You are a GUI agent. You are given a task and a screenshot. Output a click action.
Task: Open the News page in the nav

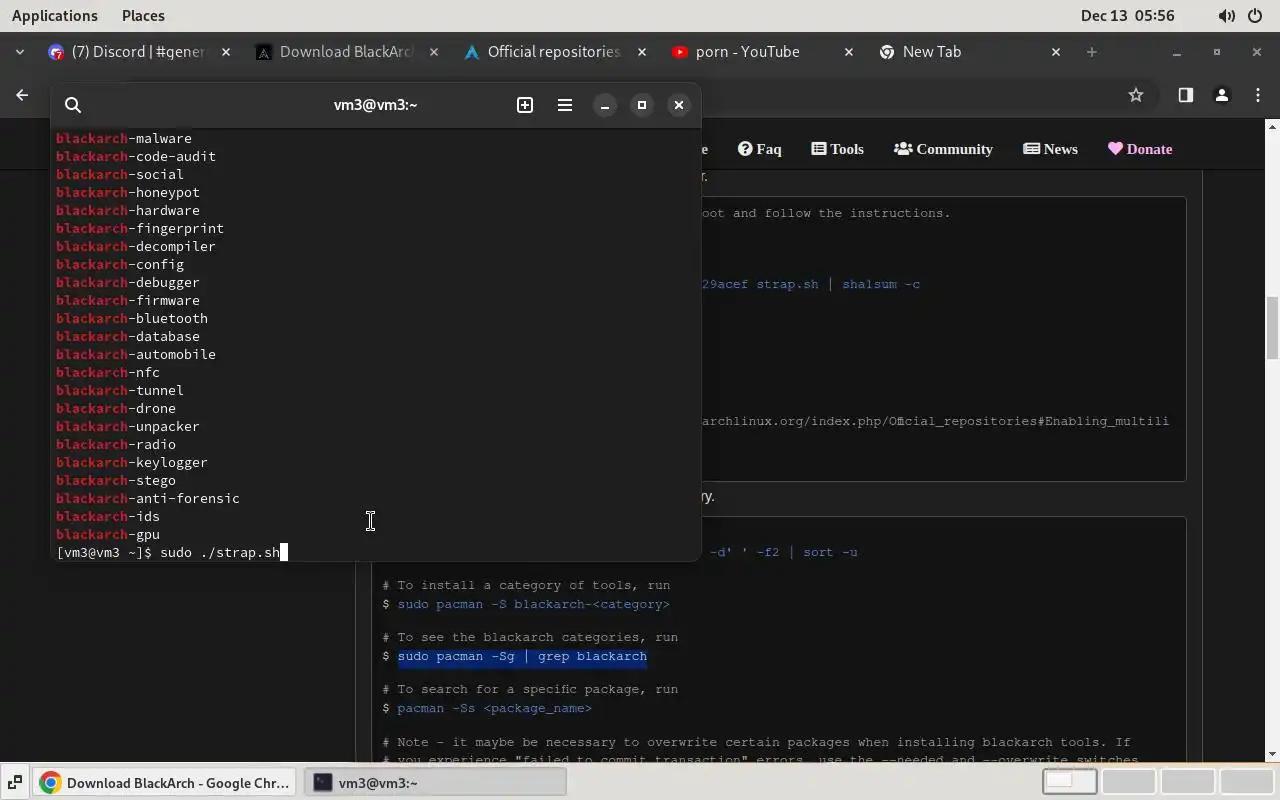pyautogui.click(x=1051, y=149)
